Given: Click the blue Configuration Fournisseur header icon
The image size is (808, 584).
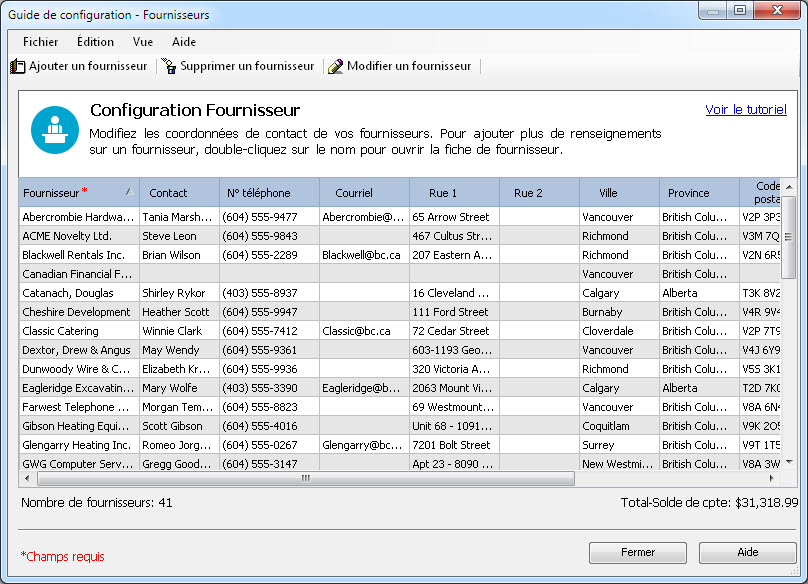Looking at the screenshot, I should coord(55,129).
